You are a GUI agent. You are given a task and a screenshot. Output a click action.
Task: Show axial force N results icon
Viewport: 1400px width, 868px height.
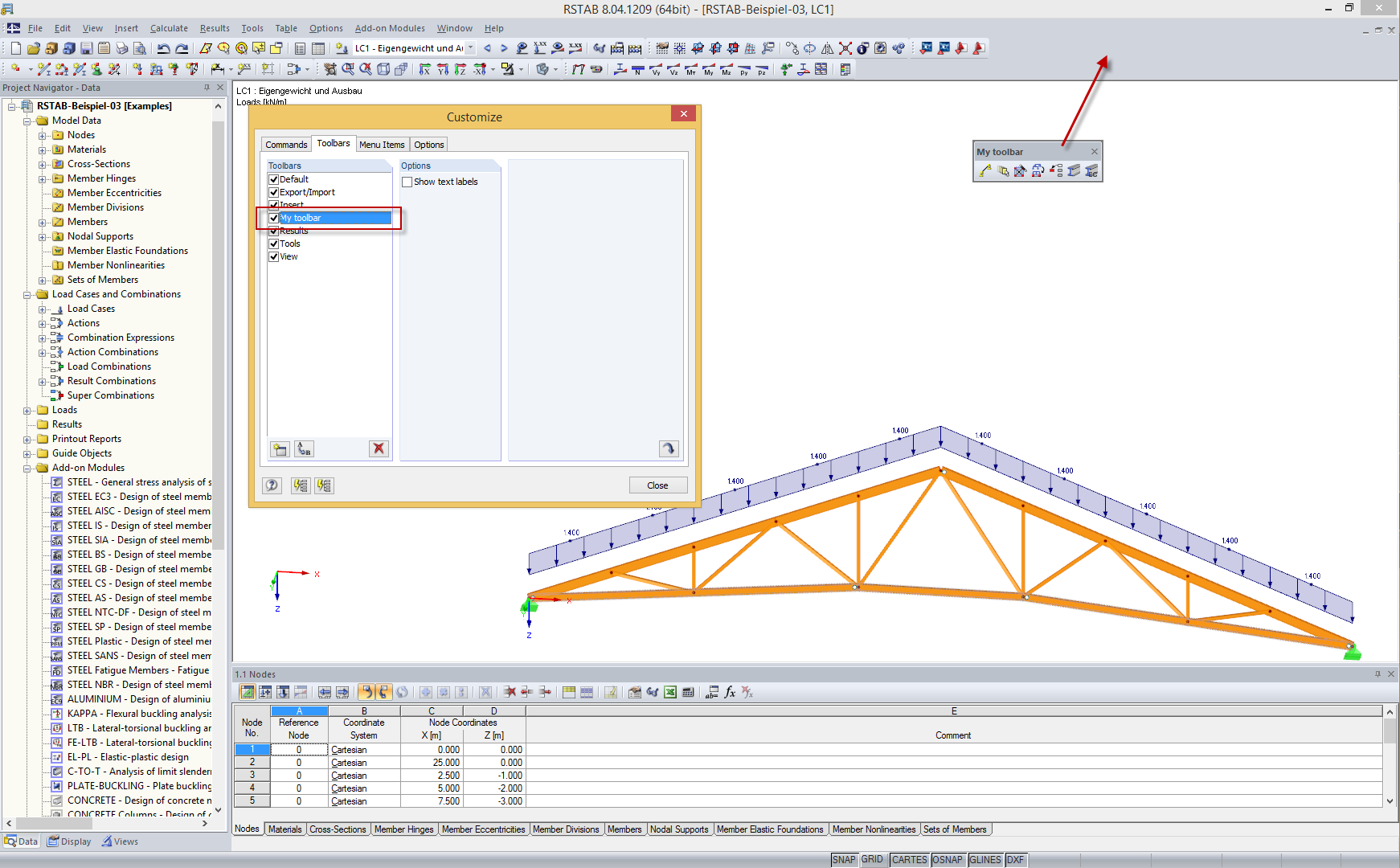point(638,69)
